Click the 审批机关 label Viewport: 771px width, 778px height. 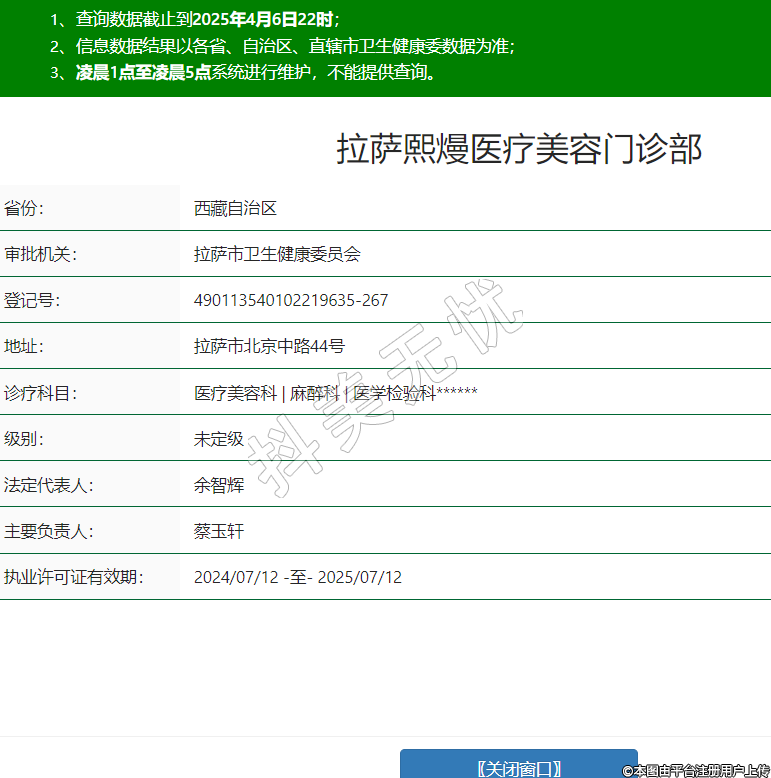40,254
